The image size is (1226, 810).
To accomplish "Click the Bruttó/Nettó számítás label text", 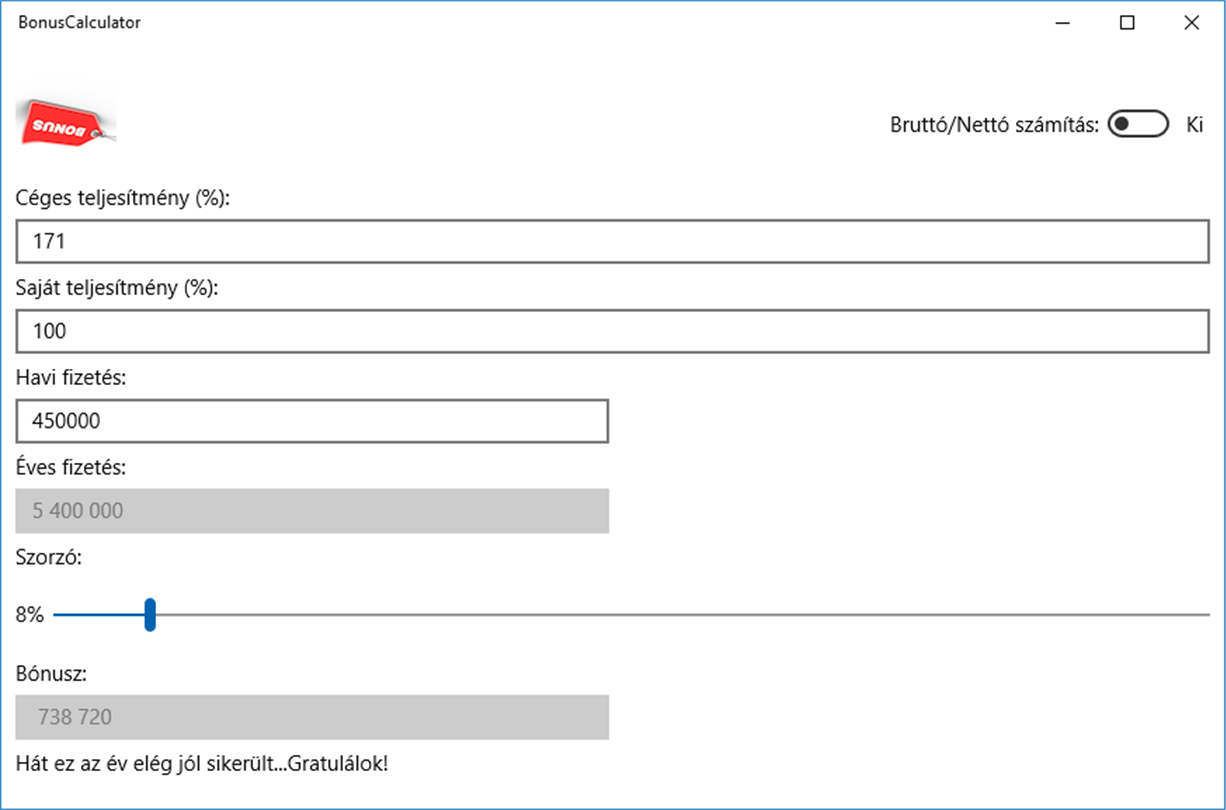I will pos(994,126).
